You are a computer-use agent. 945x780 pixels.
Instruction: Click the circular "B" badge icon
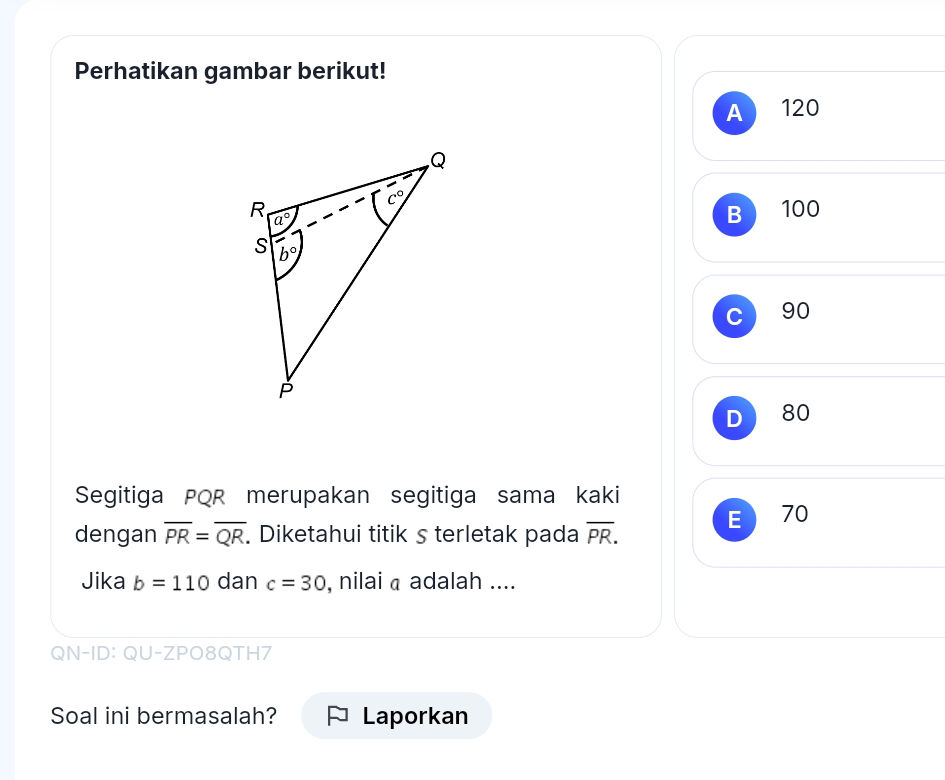pyautogui.click(x=733, y=215)
